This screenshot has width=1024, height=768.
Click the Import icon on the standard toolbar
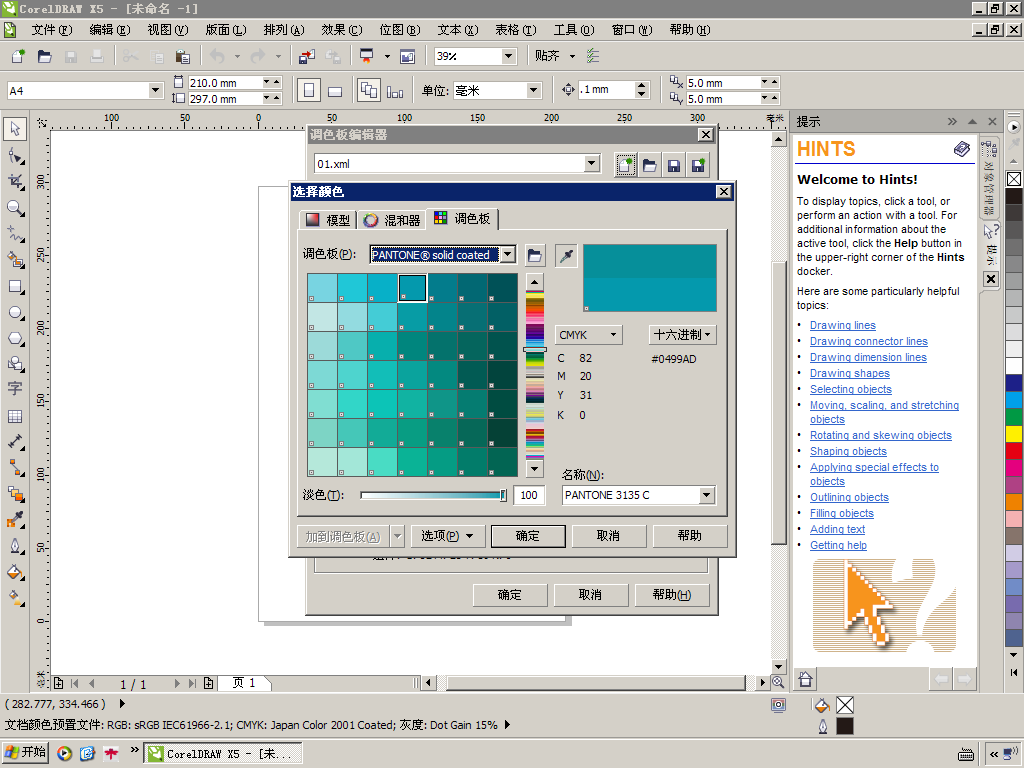[x=306, y=56]
